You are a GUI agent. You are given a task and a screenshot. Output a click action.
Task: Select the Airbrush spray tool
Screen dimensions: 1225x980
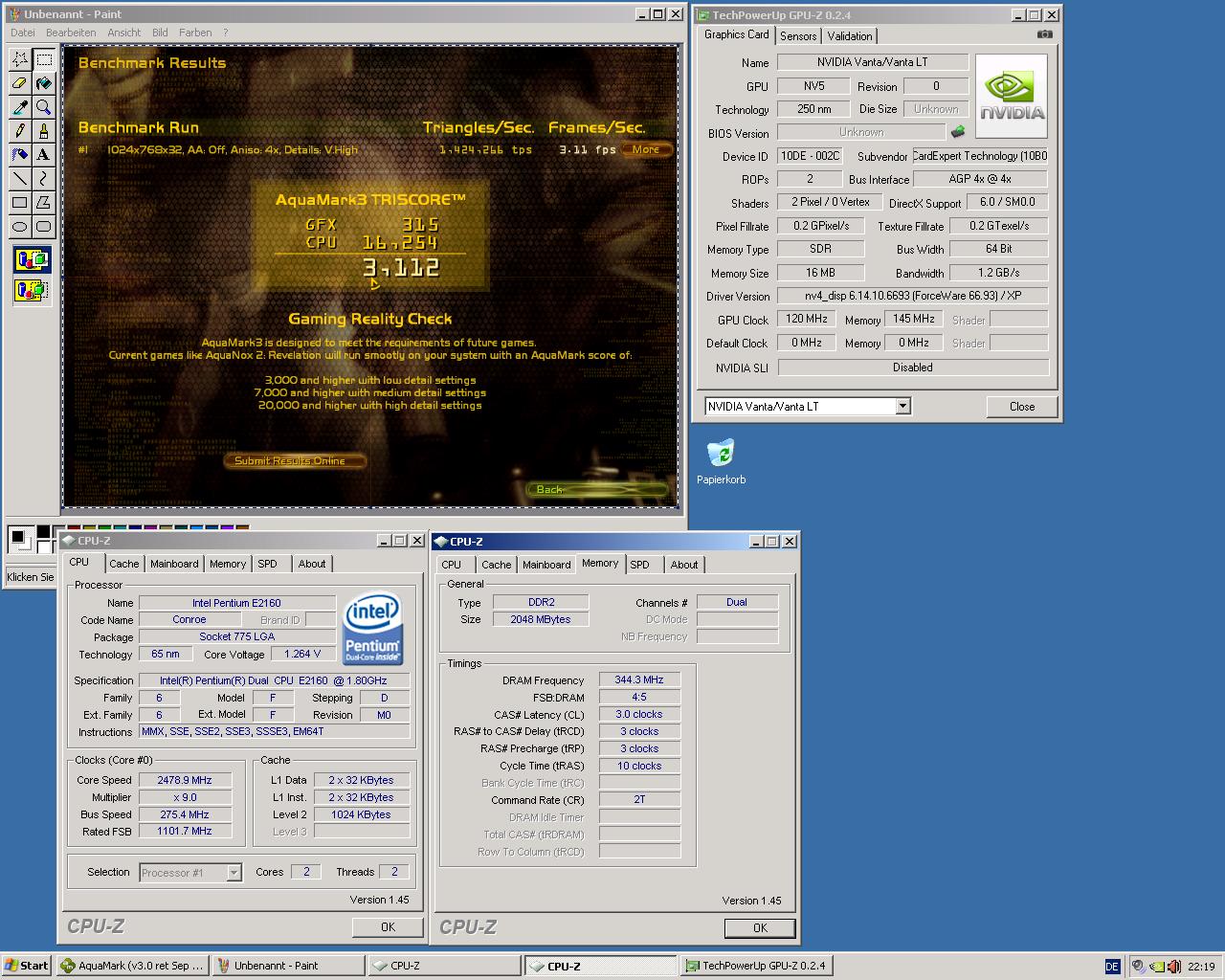[19, 155]
